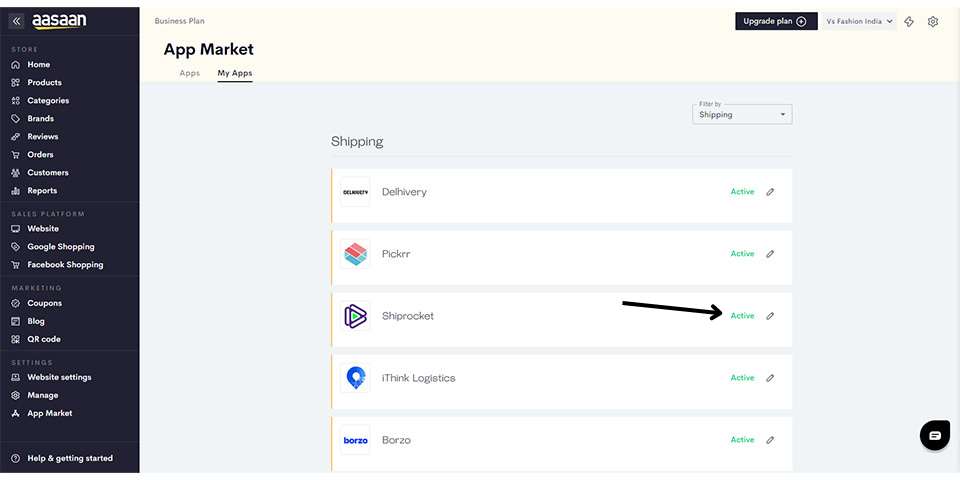Viewport: 960px width, 480px height.
Task: Edit iThink Logistics with pencil icon
Action: [770, 378]
